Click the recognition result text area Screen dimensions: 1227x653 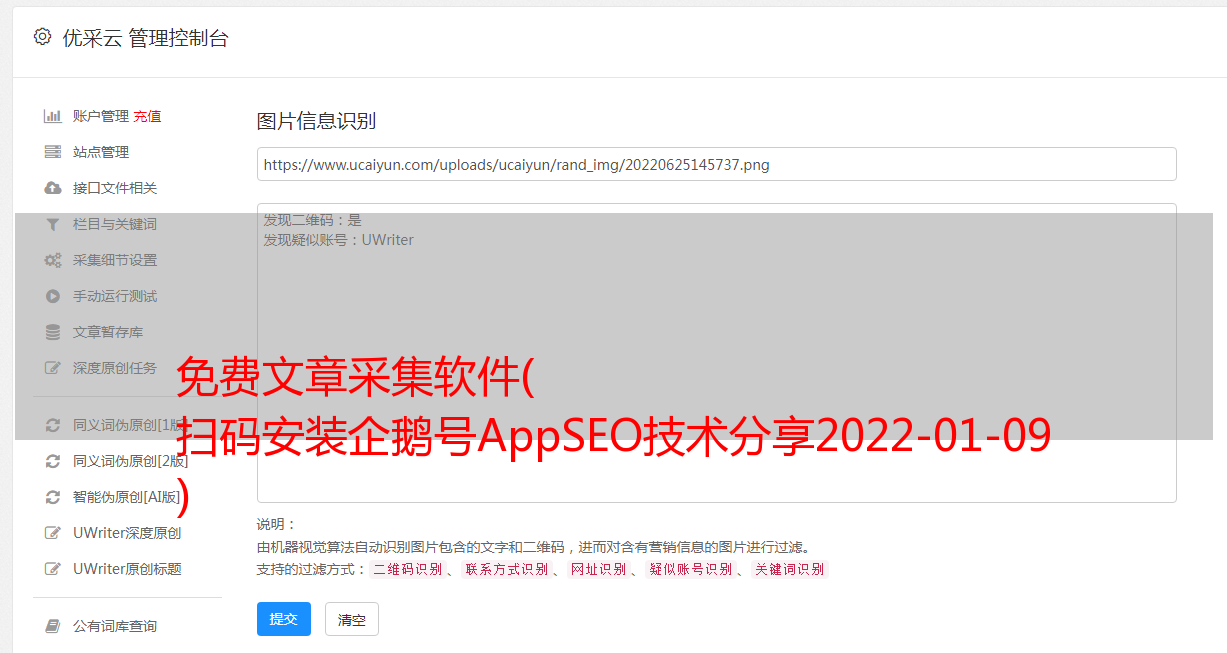point(716,353)
